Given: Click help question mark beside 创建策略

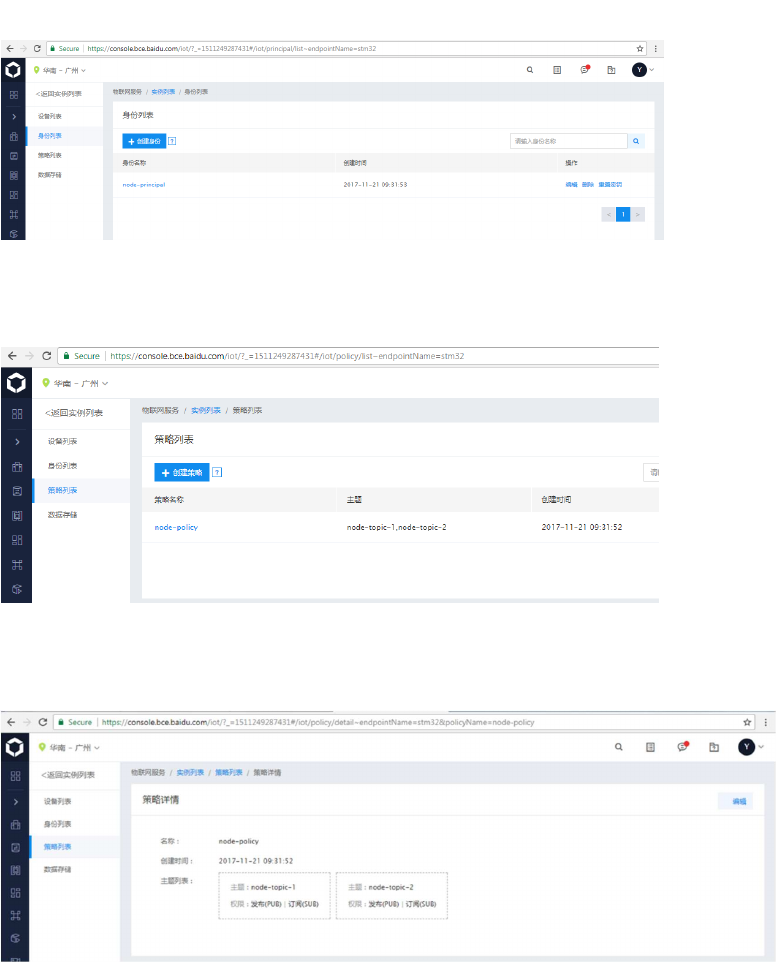Looking at the screenshot, I should coord(217,472).
